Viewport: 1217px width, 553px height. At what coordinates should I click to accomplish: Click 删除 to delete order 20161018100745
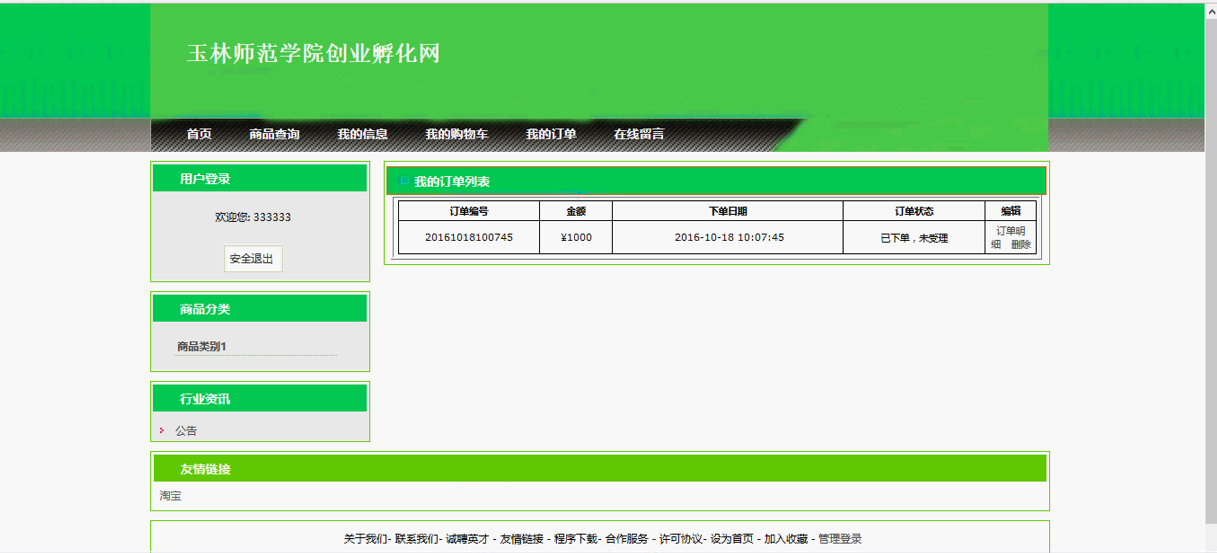(1020, 244)
